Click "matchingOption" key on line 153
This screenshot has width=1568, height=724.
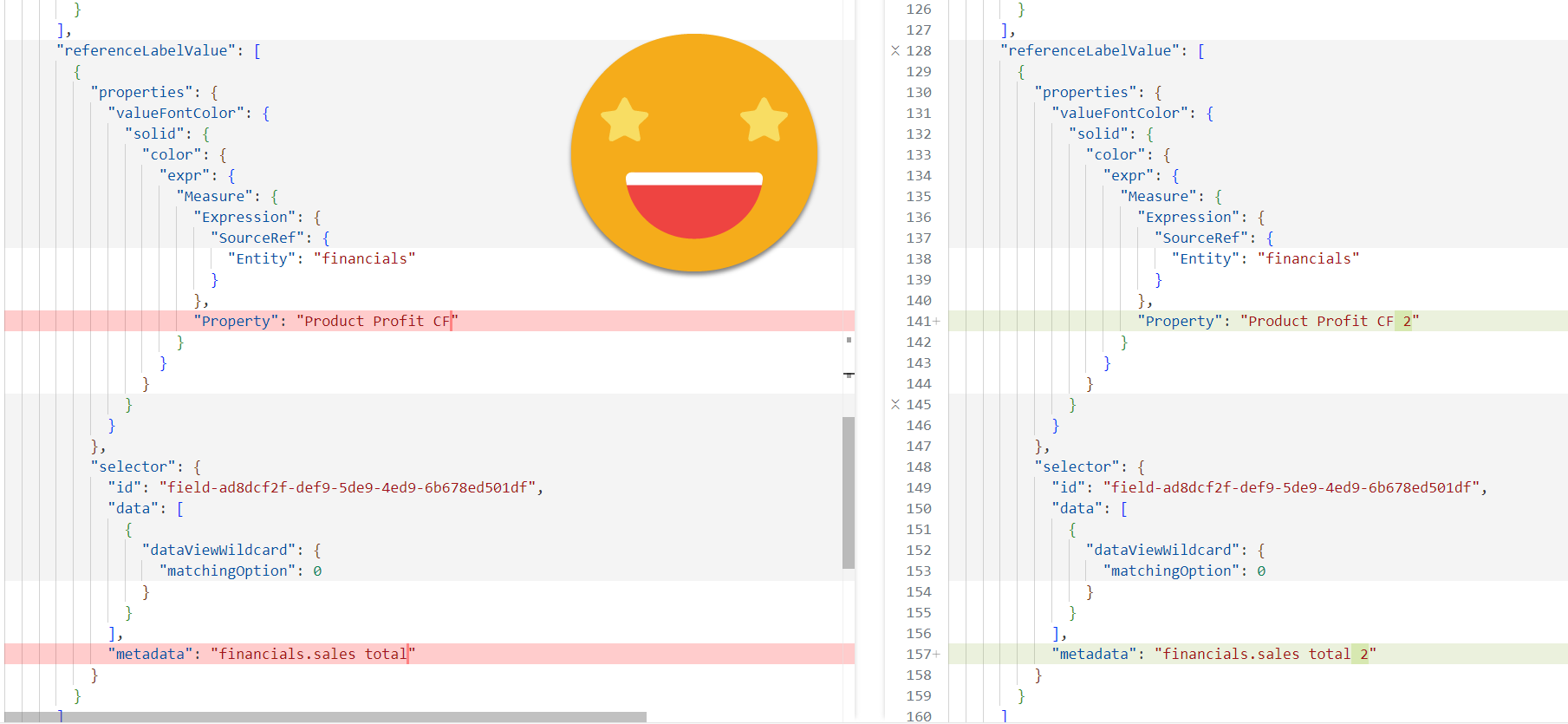tap(1170, 571)
